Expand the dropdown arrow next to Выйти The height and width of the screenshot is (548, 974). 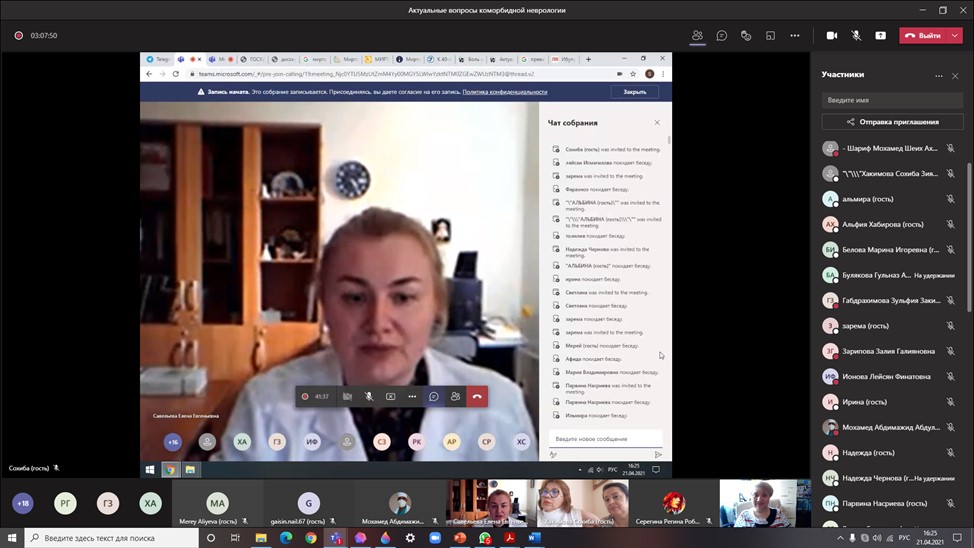(955, 35)
